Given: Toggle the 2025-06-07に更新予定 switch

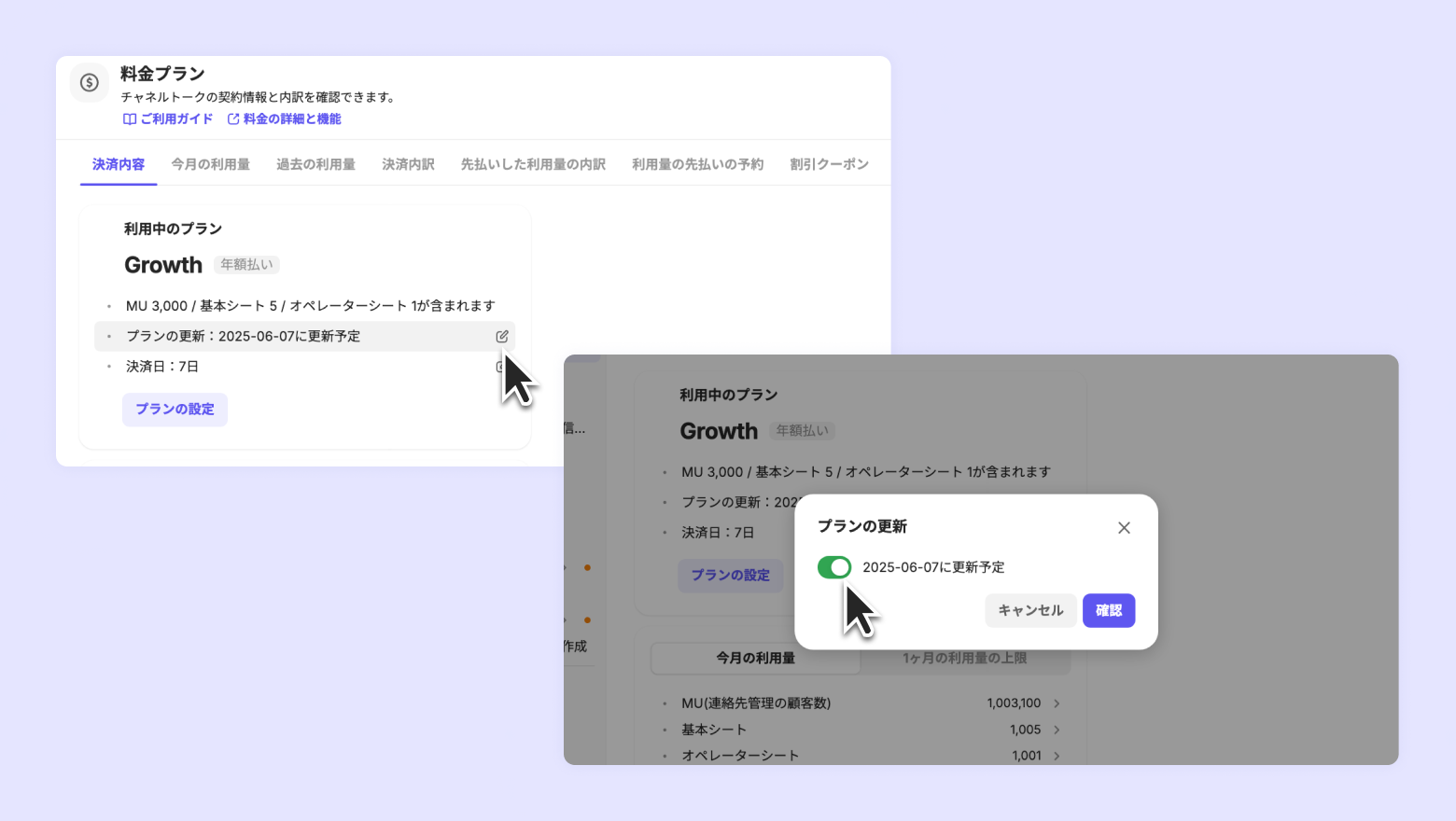Looking at the screenshot, I should click(x=834, y=567).
